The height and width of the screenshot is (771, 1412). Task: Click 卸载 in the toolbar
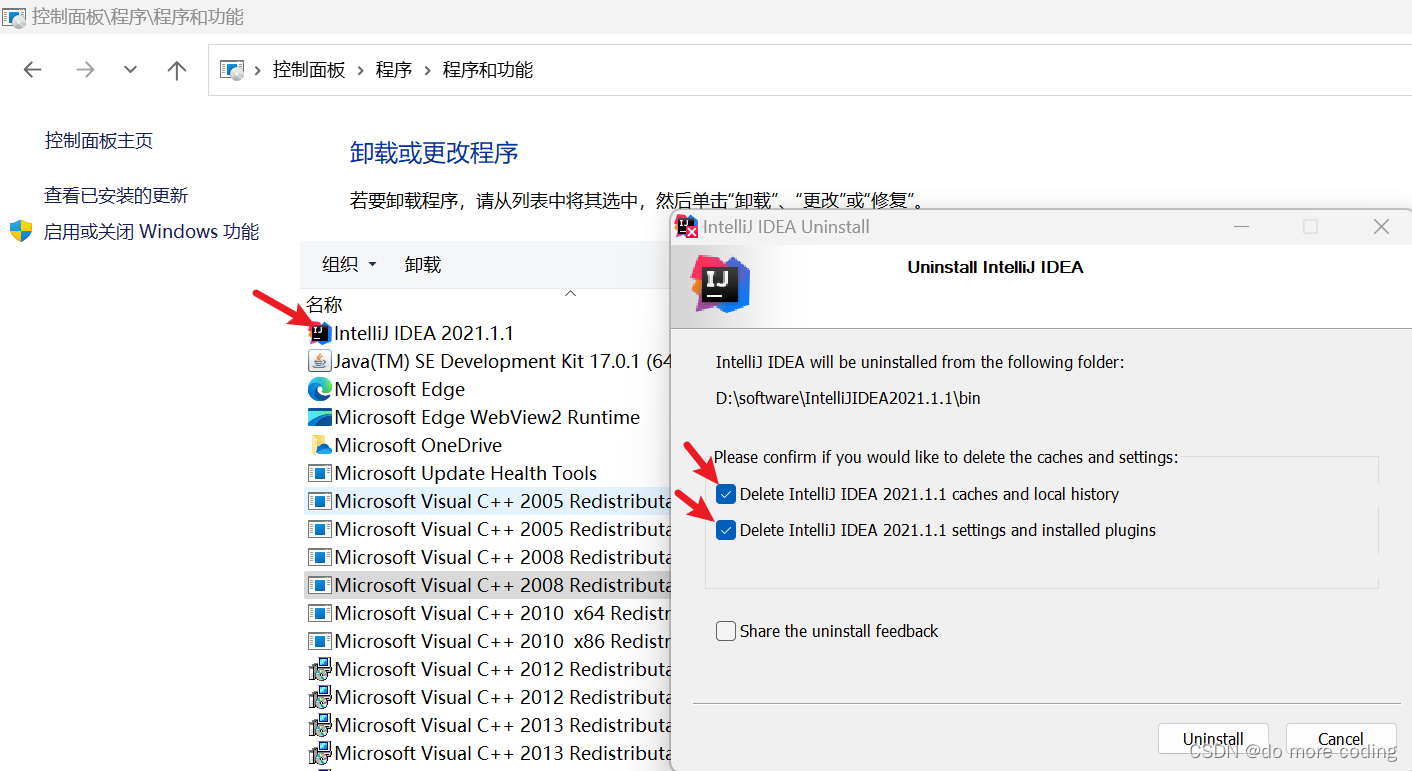423,265
